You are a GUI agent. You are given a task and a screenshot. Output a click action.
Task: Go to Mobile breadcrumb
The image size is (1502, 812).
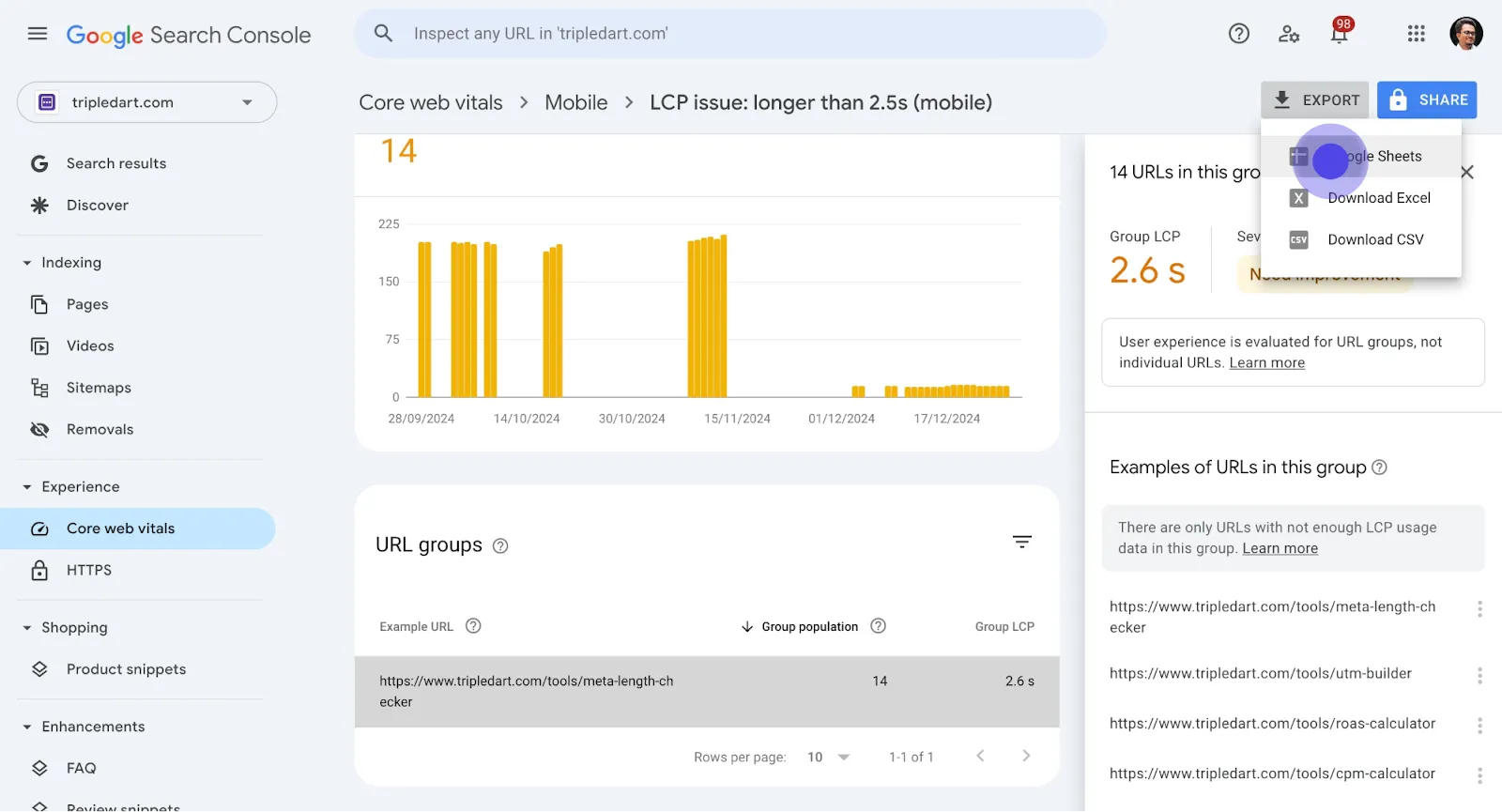pos(576,102)
